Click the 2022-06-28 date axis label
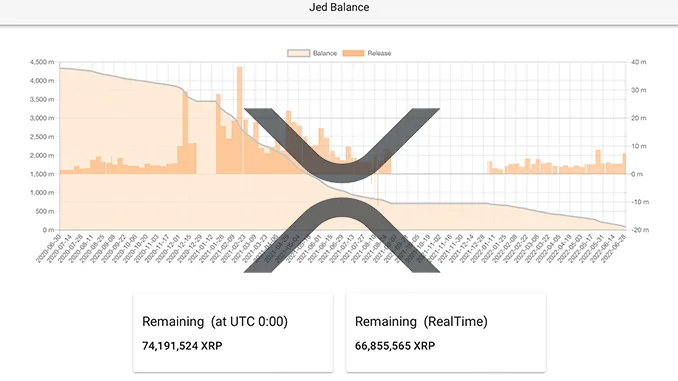 click(x=615, y=248)
